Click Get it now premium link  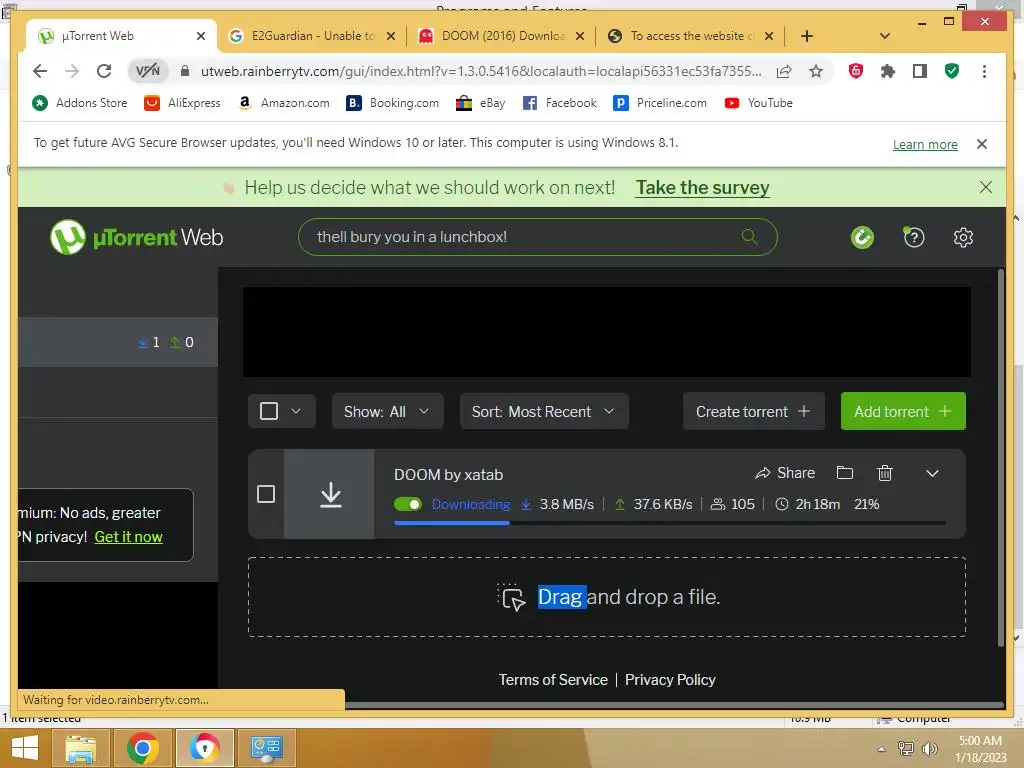[129, 537]
